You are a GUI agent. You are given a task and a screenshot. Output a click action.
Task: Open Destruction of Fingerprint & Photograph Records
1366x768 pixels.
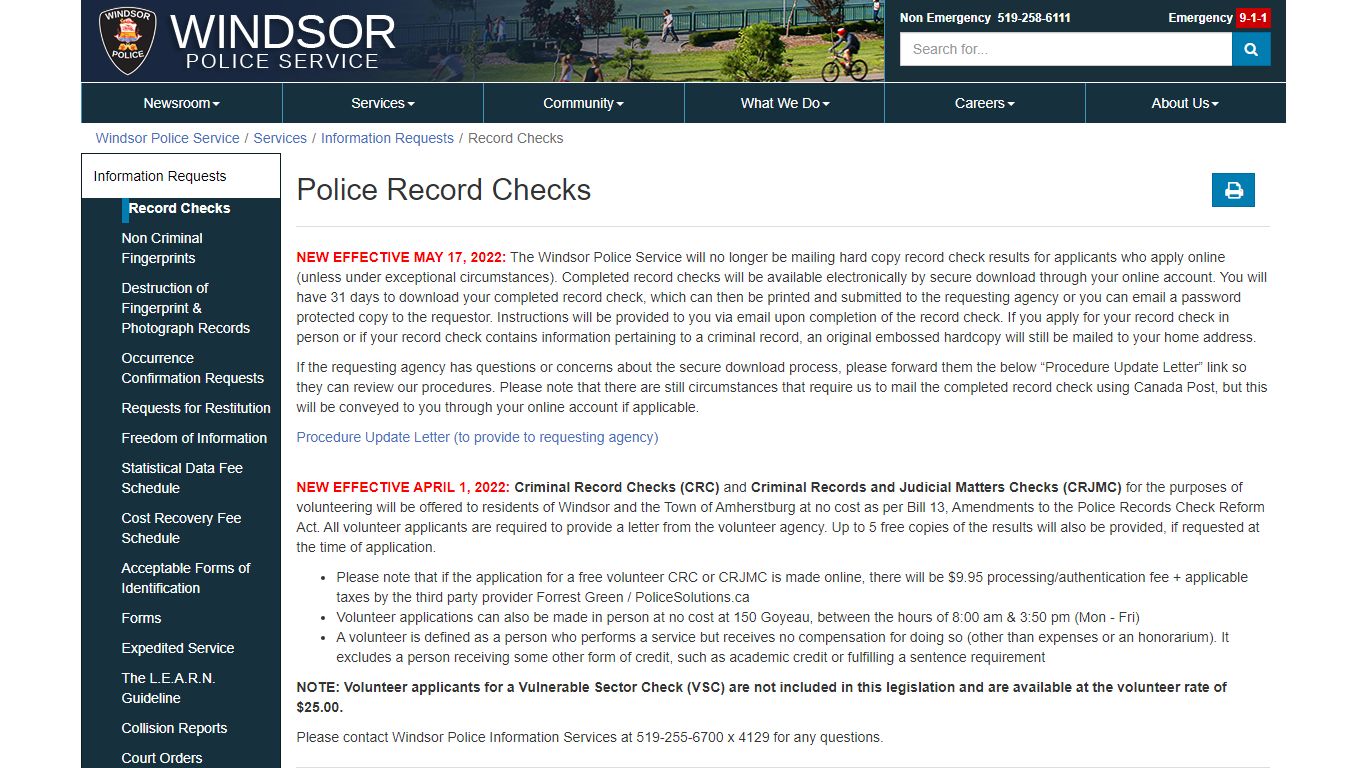(x=186, y=308)
